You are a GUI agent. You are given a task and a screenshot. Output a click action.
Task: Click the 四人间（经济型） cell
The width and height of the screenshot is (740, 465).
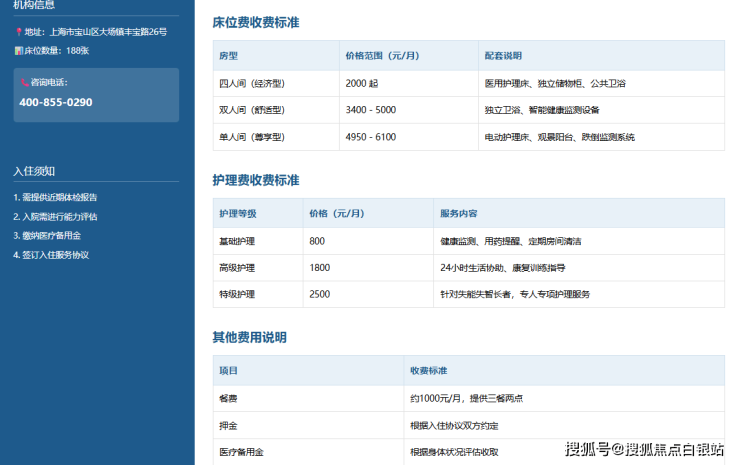click(276, 84)
